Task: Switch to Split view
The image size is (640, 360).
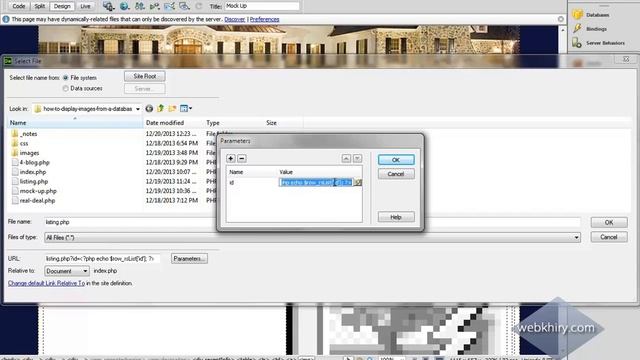Action: pyautogui.click(x=40, y=6)
